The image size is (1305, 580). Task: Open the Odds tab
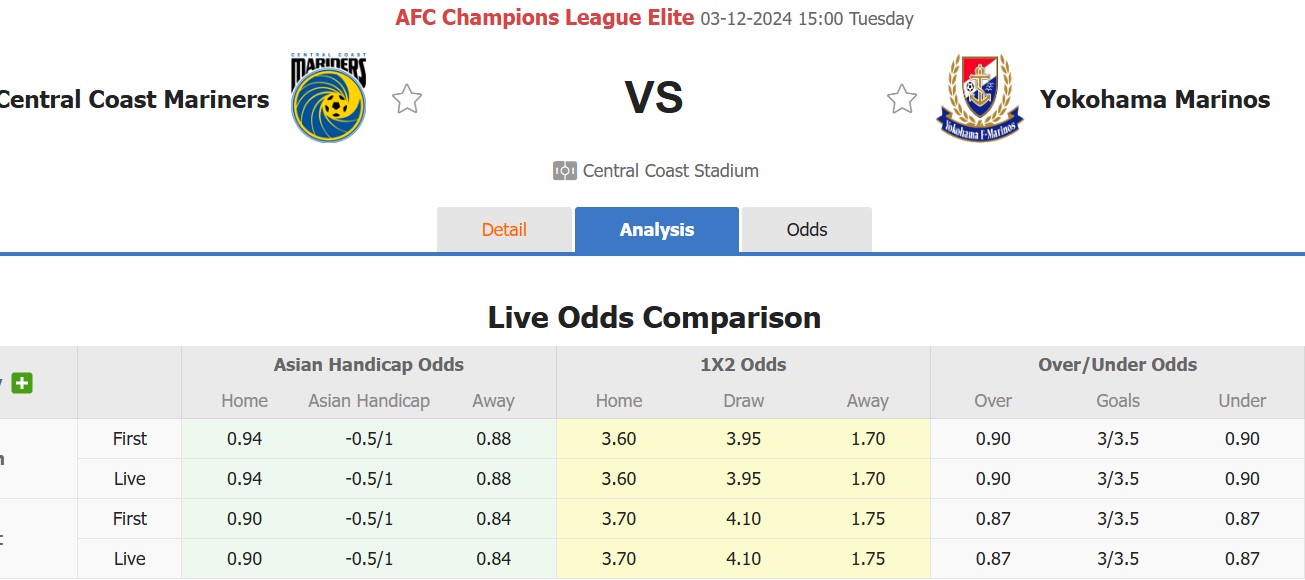coord(807,230)
